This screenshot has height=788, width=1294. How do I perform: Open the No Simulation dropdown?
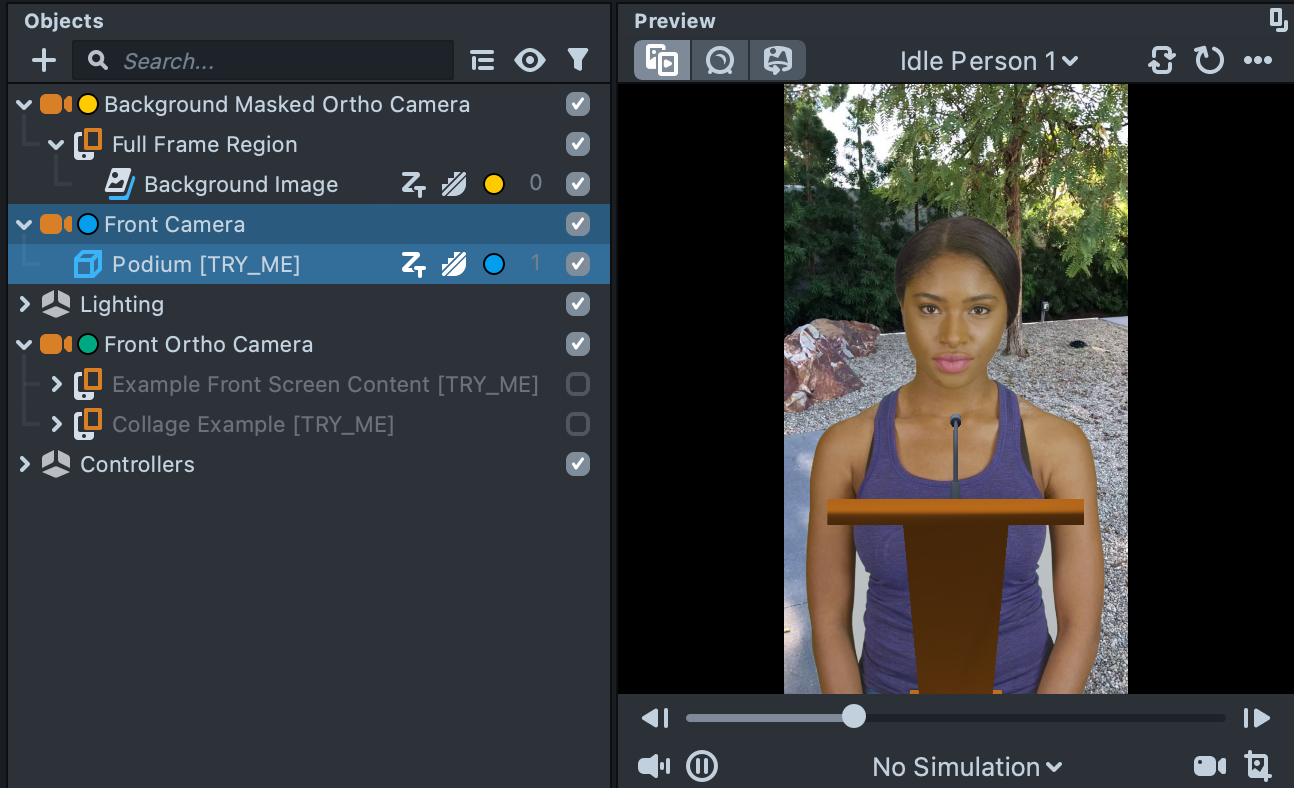[966, 767]
